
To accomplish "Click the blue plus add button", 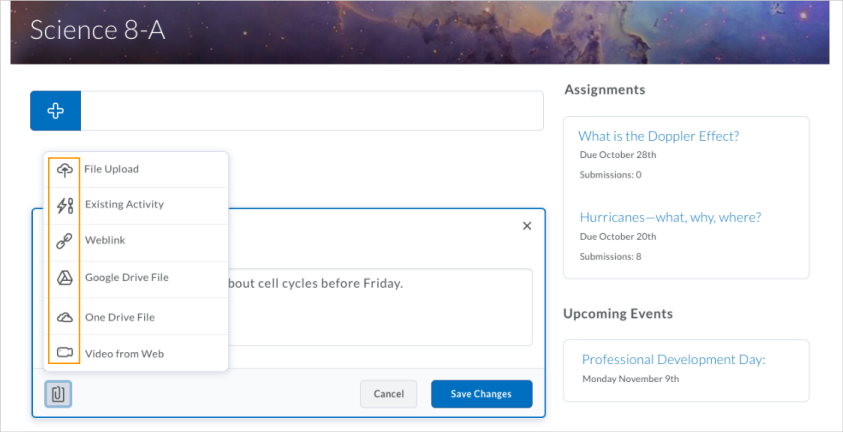I will (55, 111).
